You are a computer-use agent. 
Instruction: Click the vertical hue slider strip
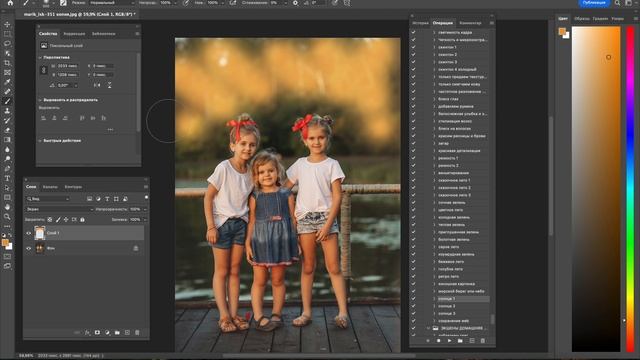[x=630, y=189]
